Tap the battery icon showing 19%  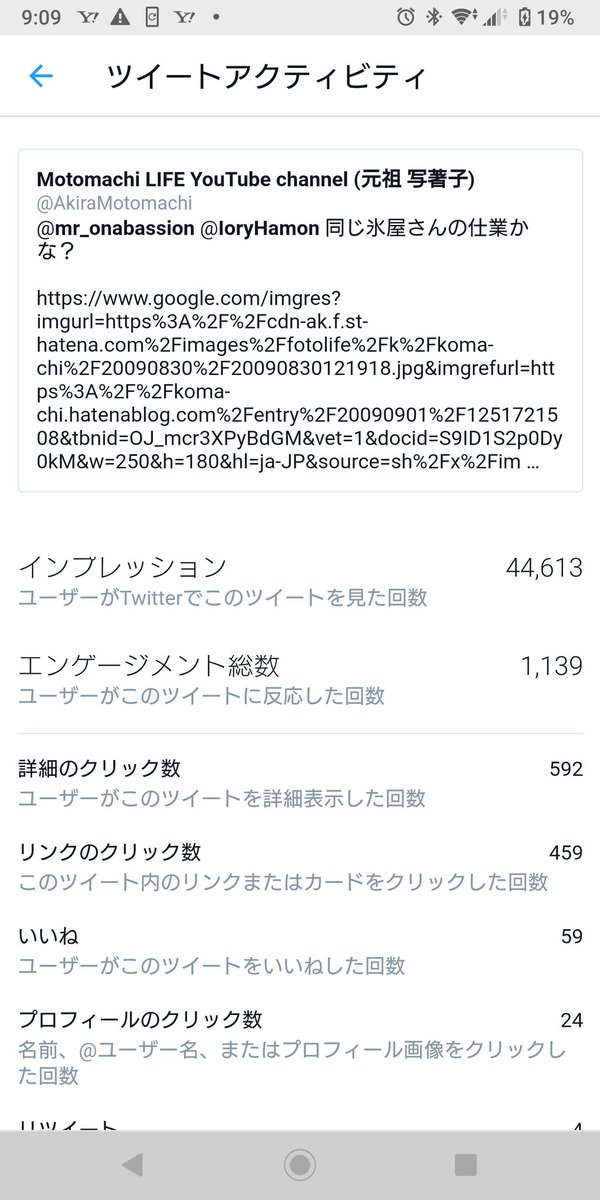point(524,17)
